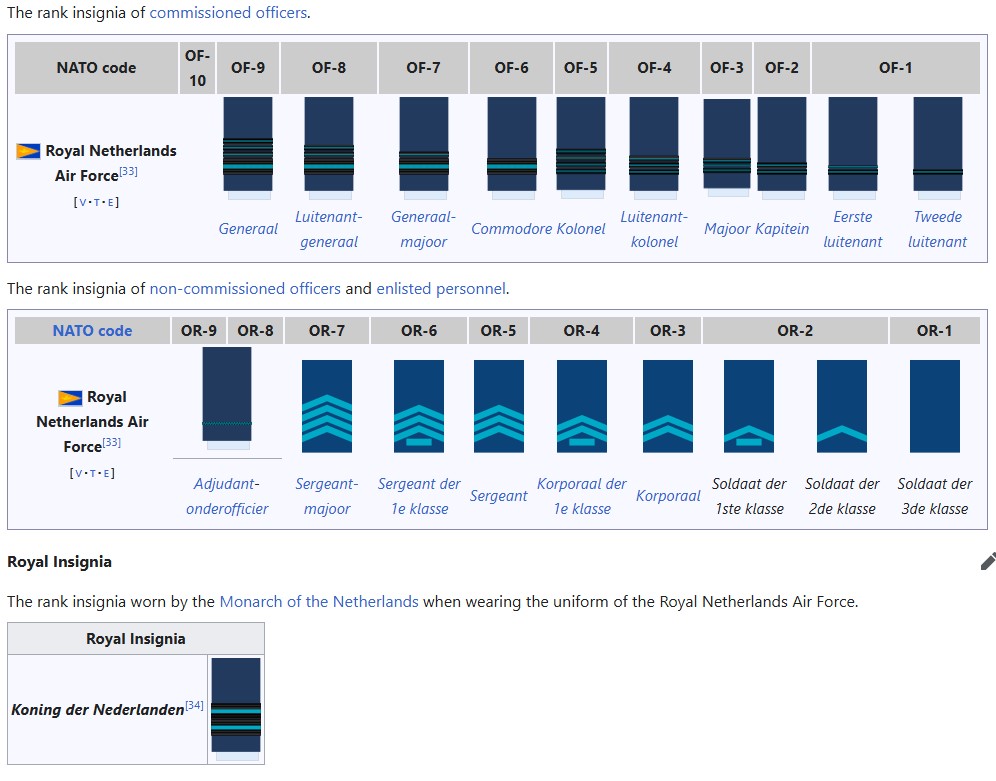Open the Korporaal insignia image

click(668, 406)
